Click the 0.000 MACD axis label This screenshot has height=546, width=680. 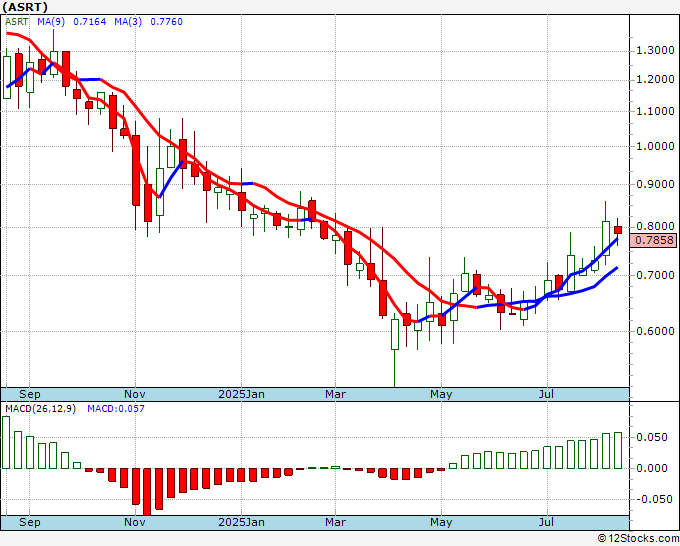click(x=651, y=468)
